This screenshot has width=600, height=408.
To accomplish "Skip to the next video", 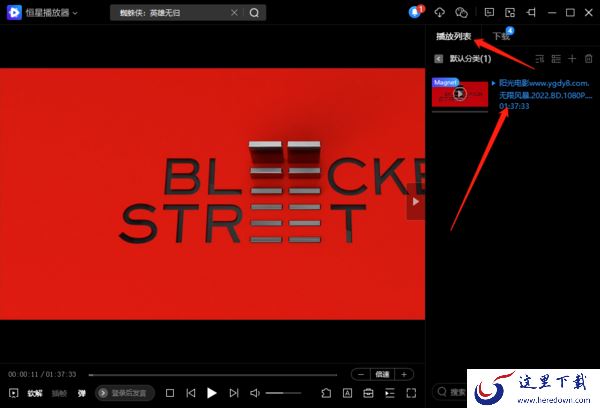I will [x=234, y=393].
